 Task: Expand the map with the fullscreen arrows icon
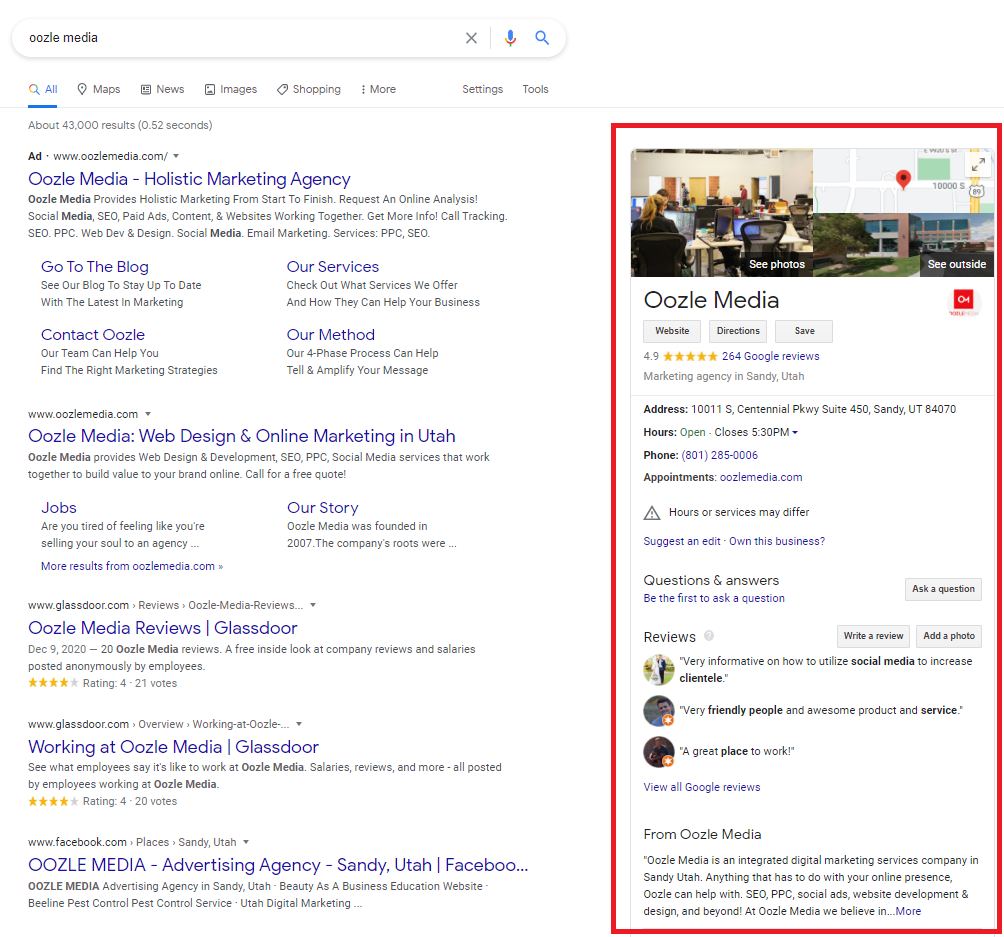tap(978, 165)
